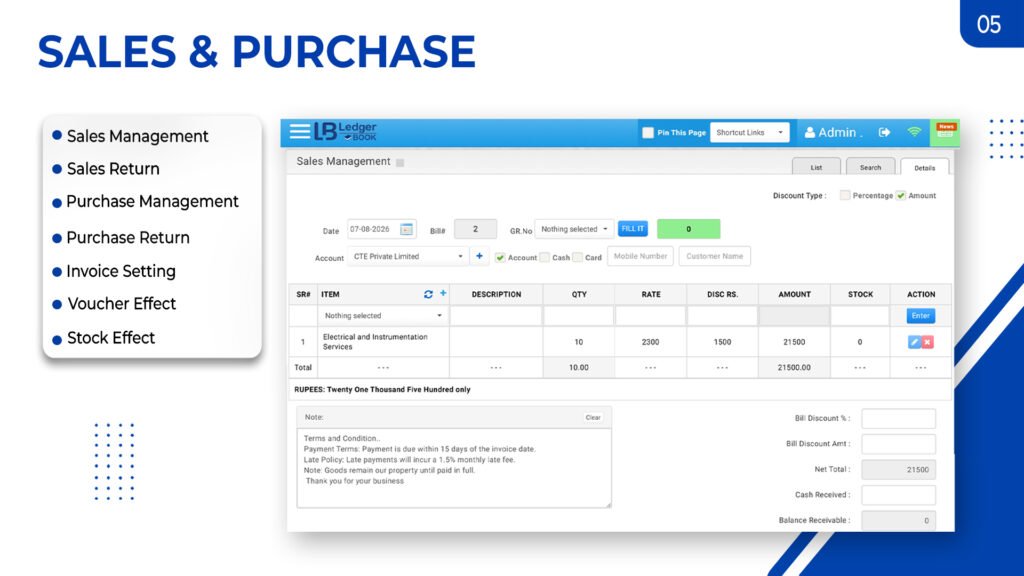
Task: Click the Sales Return bullet item
Action: [113, 169]
